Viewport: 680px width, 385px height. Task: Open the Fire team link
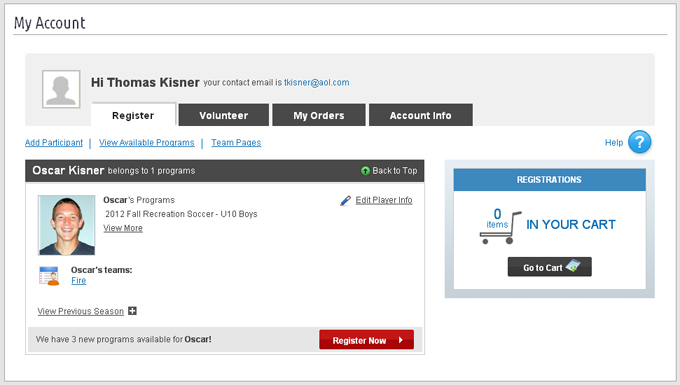78,281
